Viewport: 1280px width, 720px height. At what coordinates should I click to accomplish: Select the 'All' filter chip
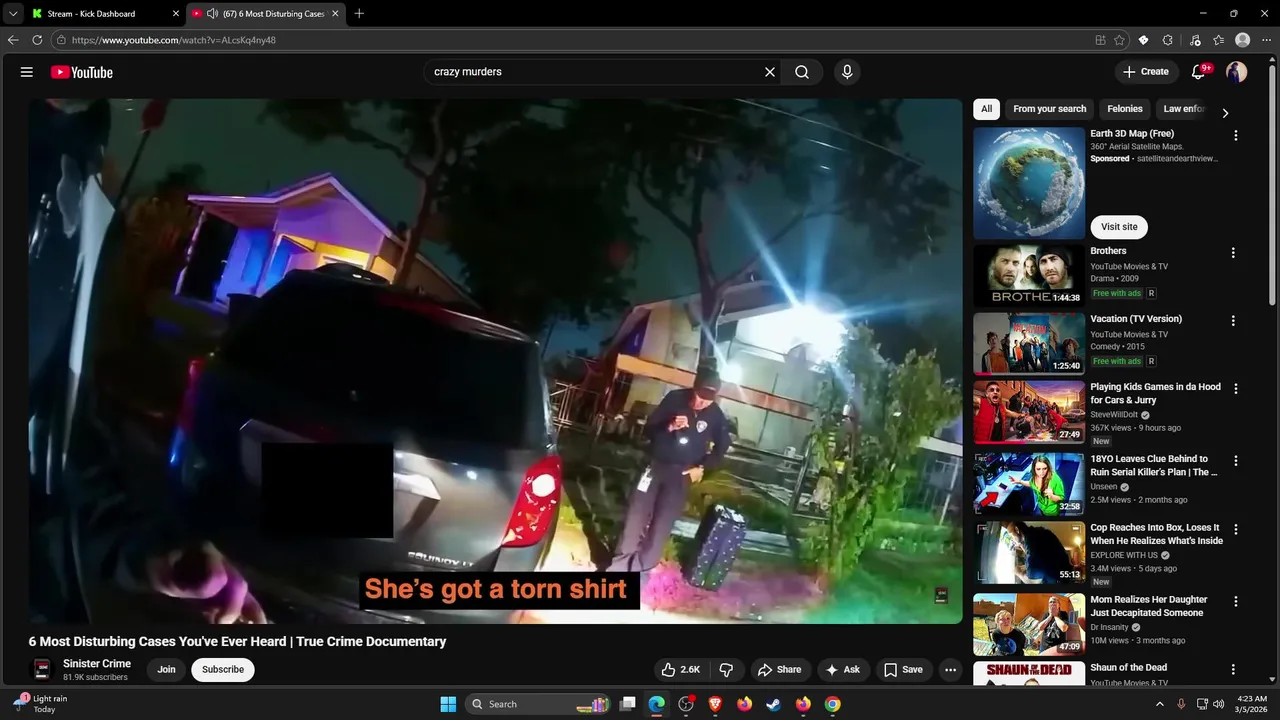(x=986, y=109)
